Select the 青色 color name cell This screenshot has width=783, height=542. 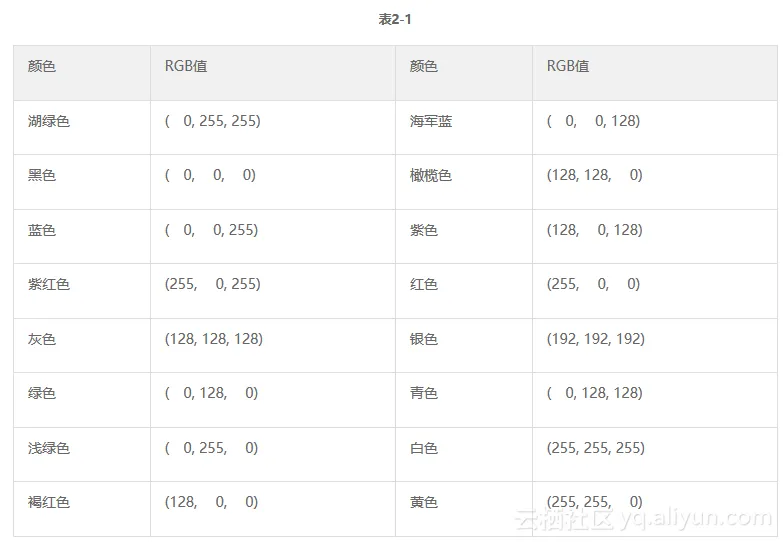(x=424, y=393)
